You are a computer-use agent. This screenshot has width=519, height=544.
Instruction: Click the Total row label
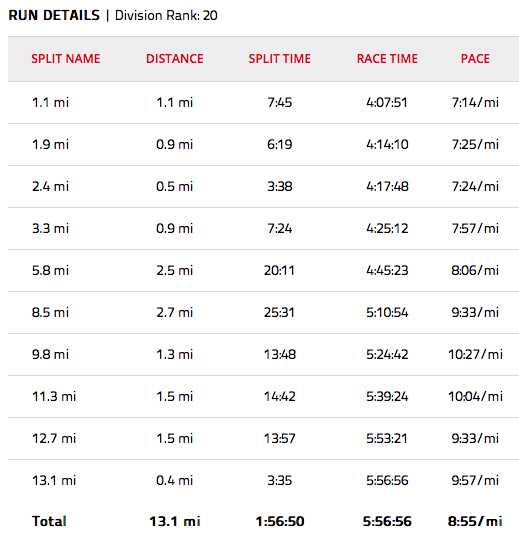click(x=49, y=521)
